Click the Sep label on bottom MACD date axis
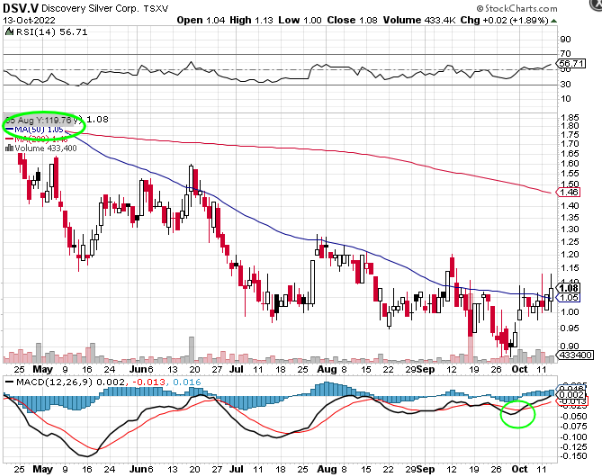Image resolution: width=602 pixels, height=475 pixels. click(426, 469)
